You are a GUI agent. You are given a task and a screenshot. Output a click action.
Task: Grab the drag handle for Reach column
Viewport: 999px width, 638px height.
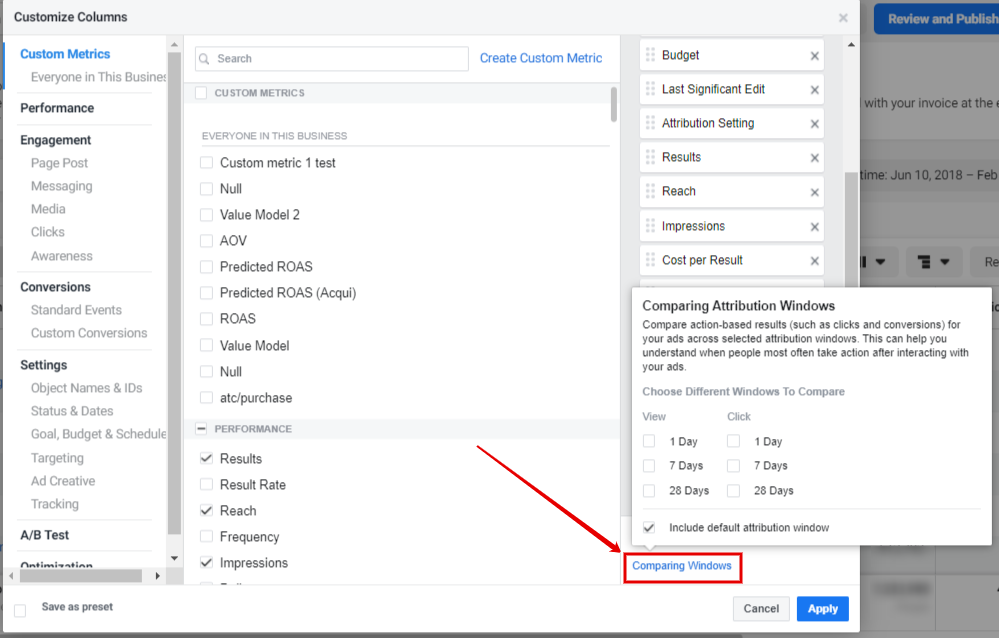pyautogui.click(x=650, y=191)
